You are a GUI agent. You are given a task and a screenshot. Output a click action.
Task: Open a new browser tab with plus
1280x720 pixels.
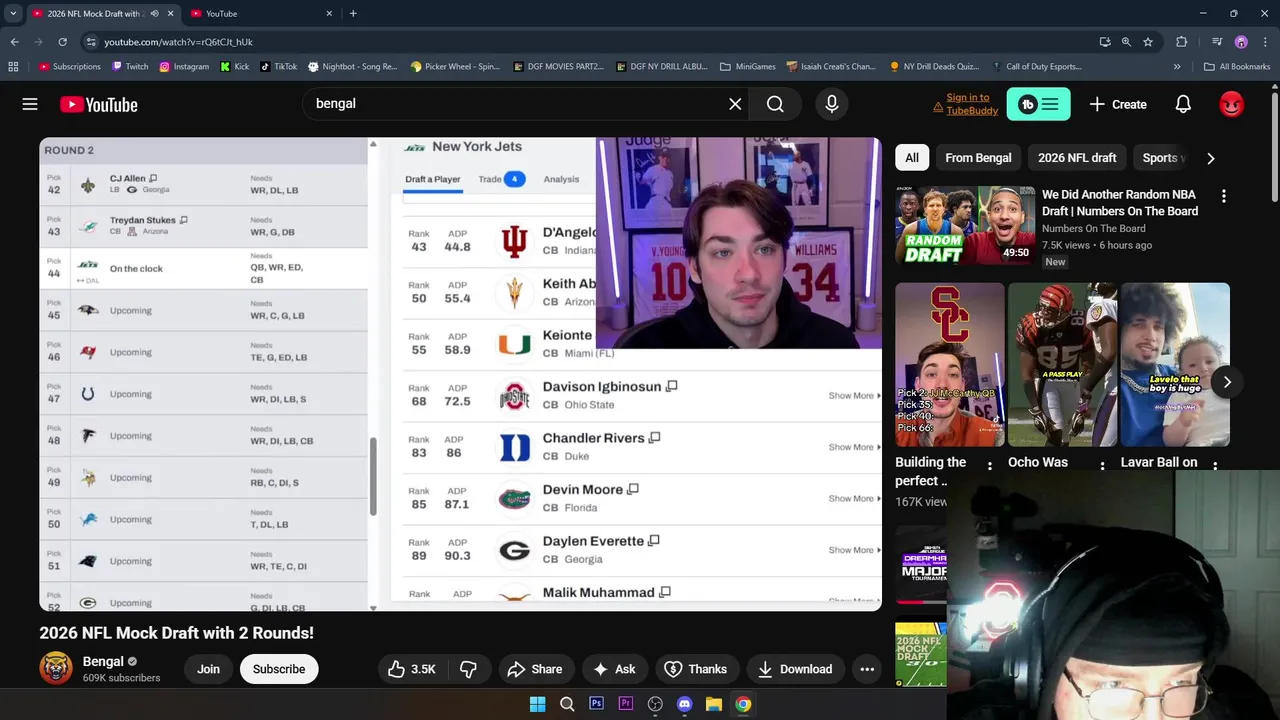coord(353,14)
